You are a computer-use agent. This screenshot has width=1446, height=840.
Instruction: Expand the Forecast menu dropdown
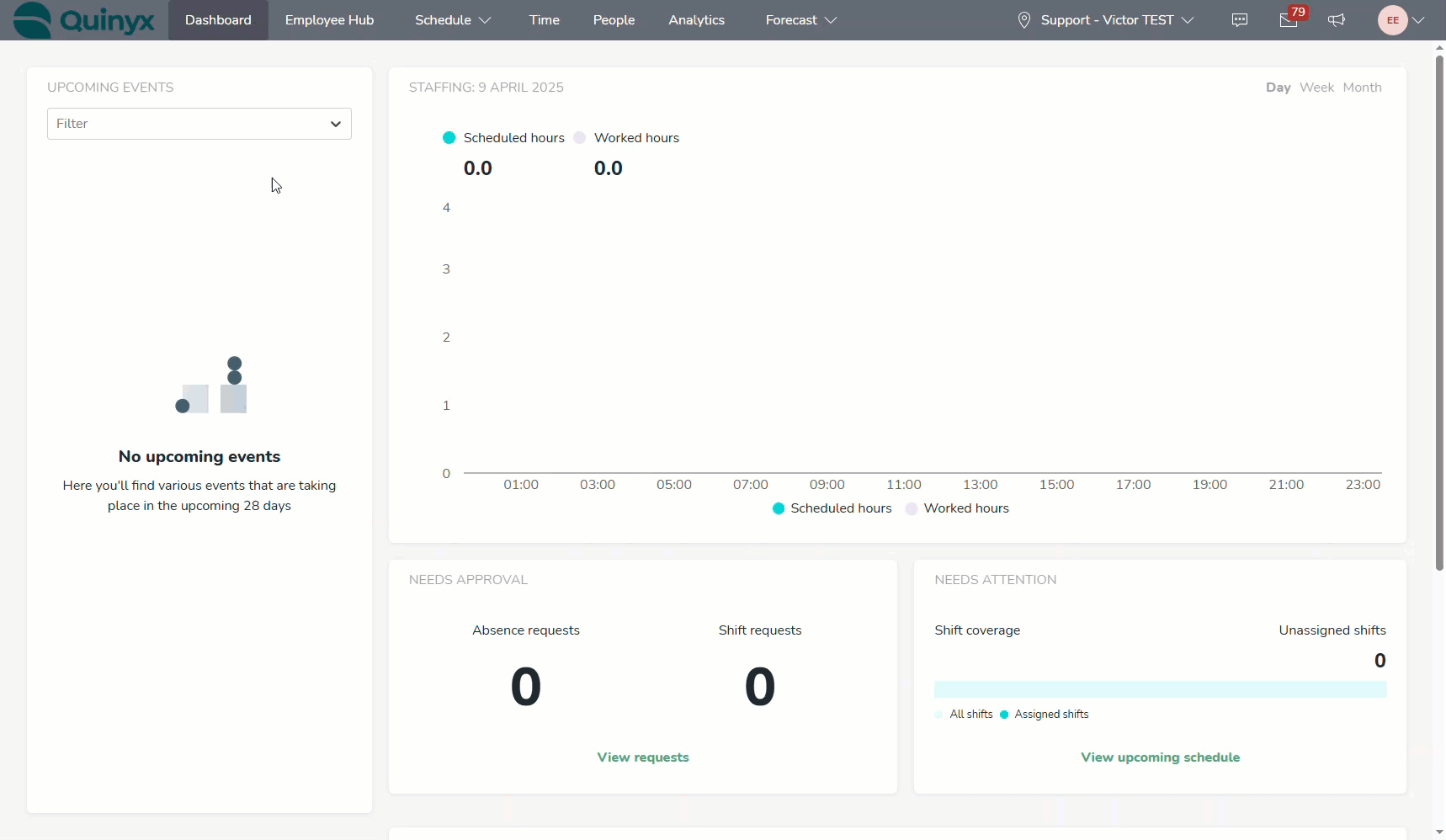coord(800,20)
